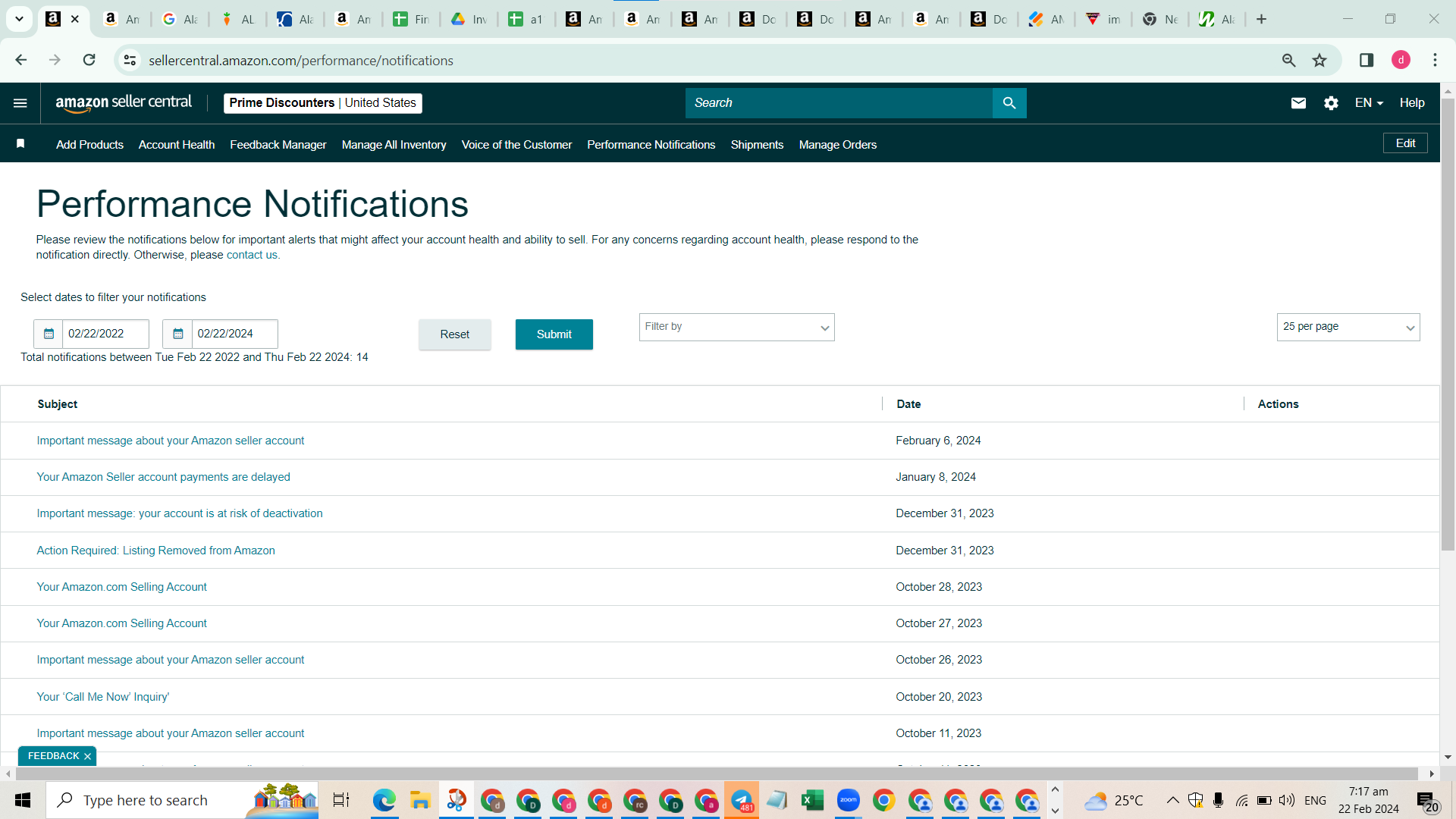Open Add Products in the nav bar
The height and width of the screenshot is (819, 1456).
(89, 144)
